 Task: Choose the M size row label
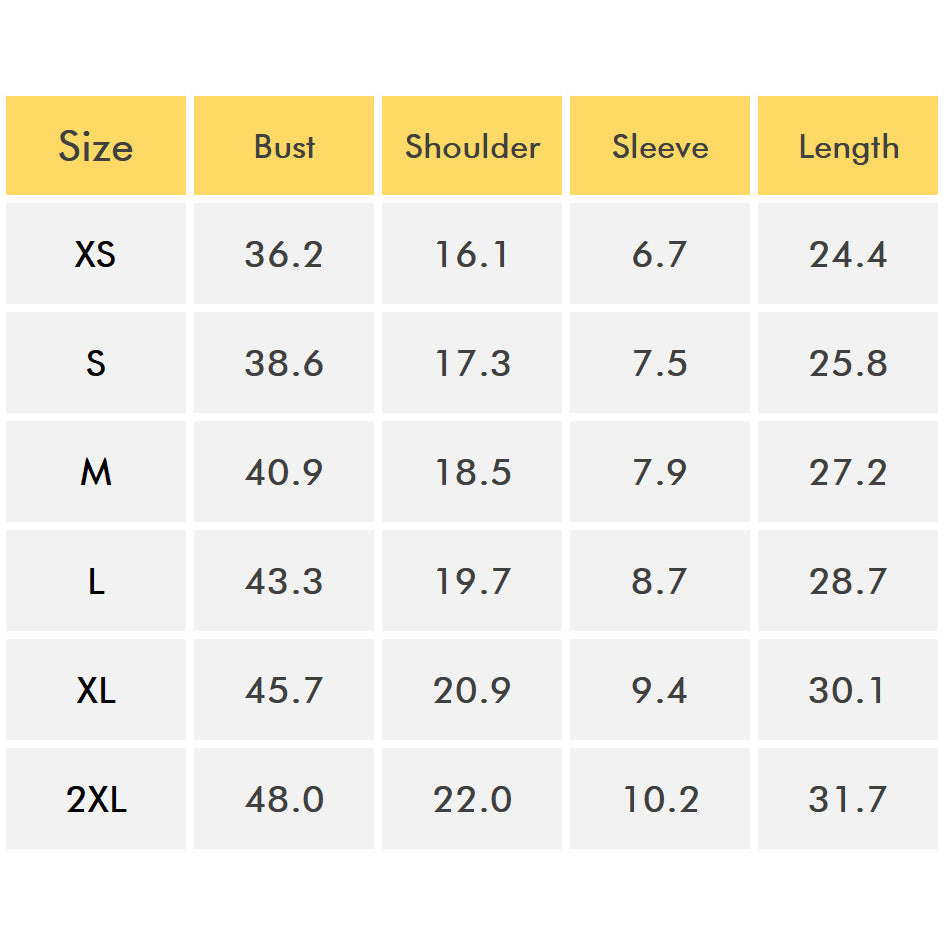pos(96,472)
